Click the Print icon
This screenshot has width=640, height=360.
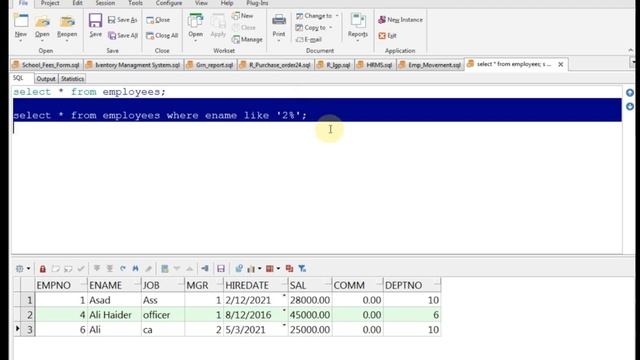279,20
